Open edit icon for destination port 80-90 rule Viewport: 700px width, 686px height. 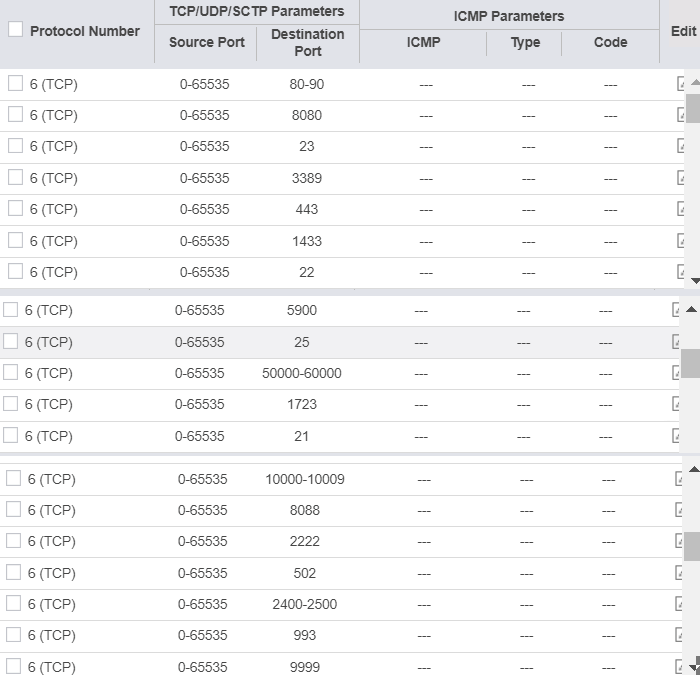coord(681,84)
